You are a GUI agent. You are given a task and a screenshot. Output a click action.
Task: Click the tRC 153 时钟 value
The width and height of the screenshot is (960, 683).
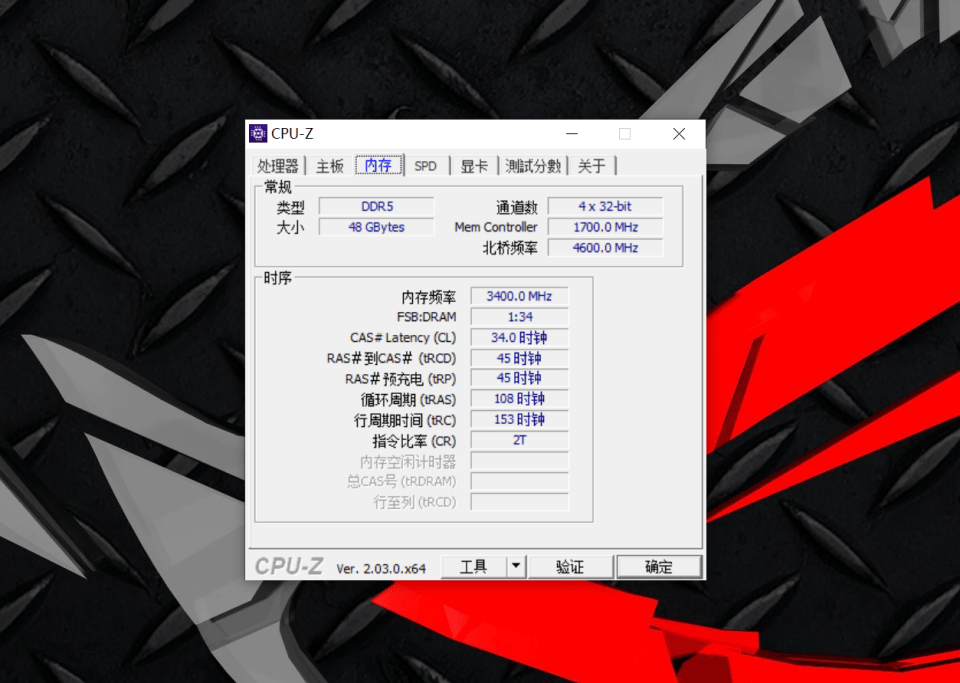(519, 419)
